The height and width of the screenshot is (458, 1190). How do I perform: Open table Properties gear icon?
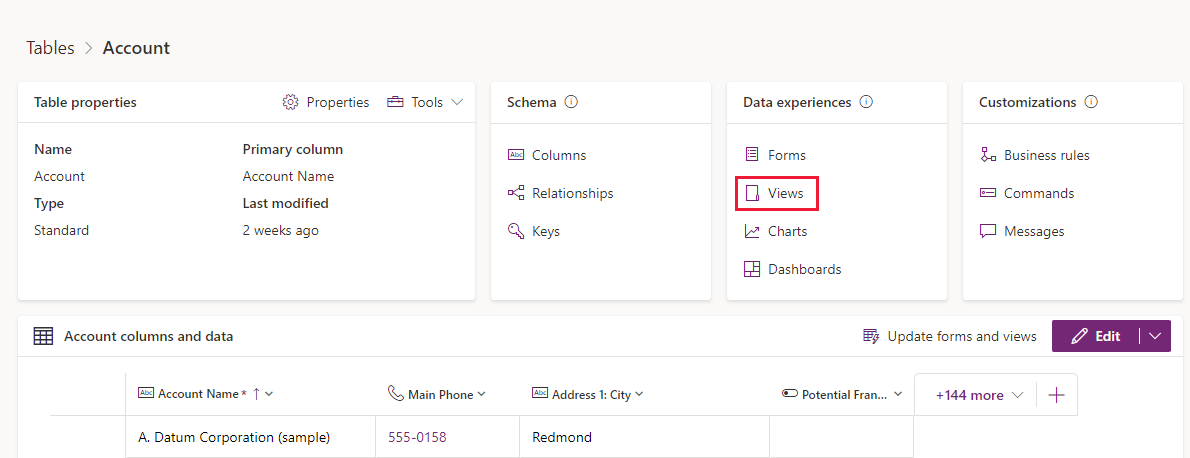click(290, 102)
